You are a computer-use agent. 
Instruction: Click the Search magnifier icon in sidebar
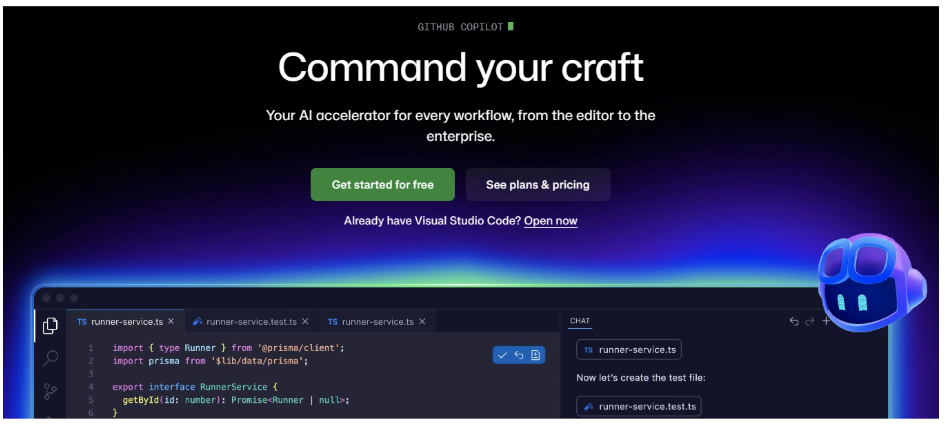(x=50, y=358)
